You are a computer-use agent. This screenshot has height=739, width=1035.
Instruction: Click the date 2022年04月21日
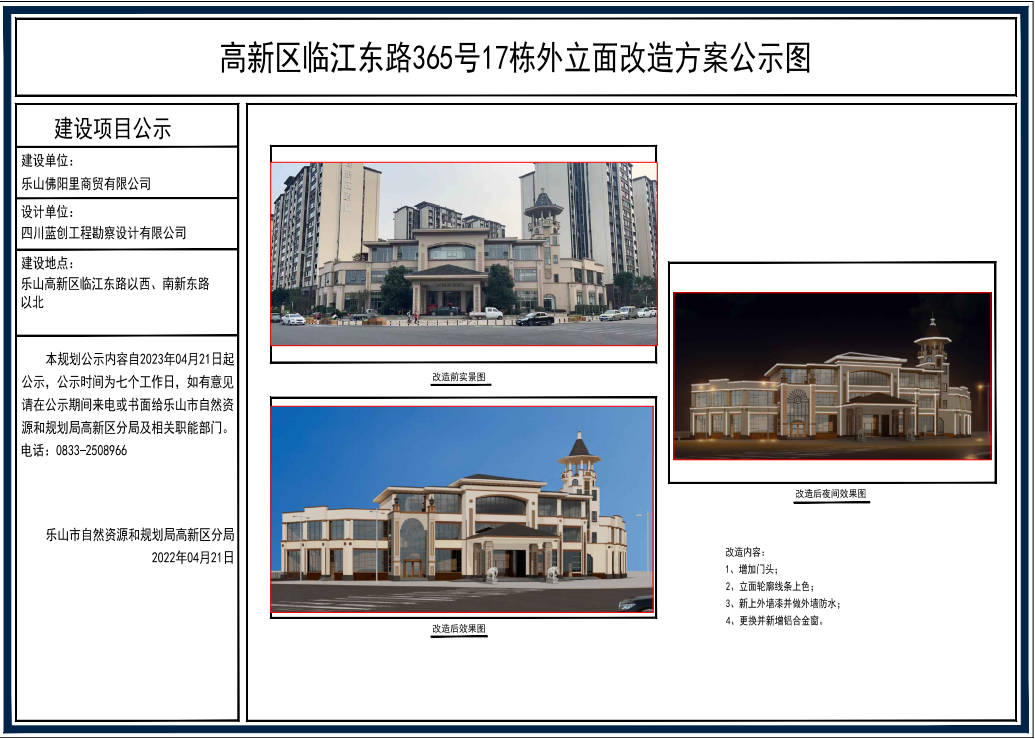pyautogui.click(x=192, y=557)
